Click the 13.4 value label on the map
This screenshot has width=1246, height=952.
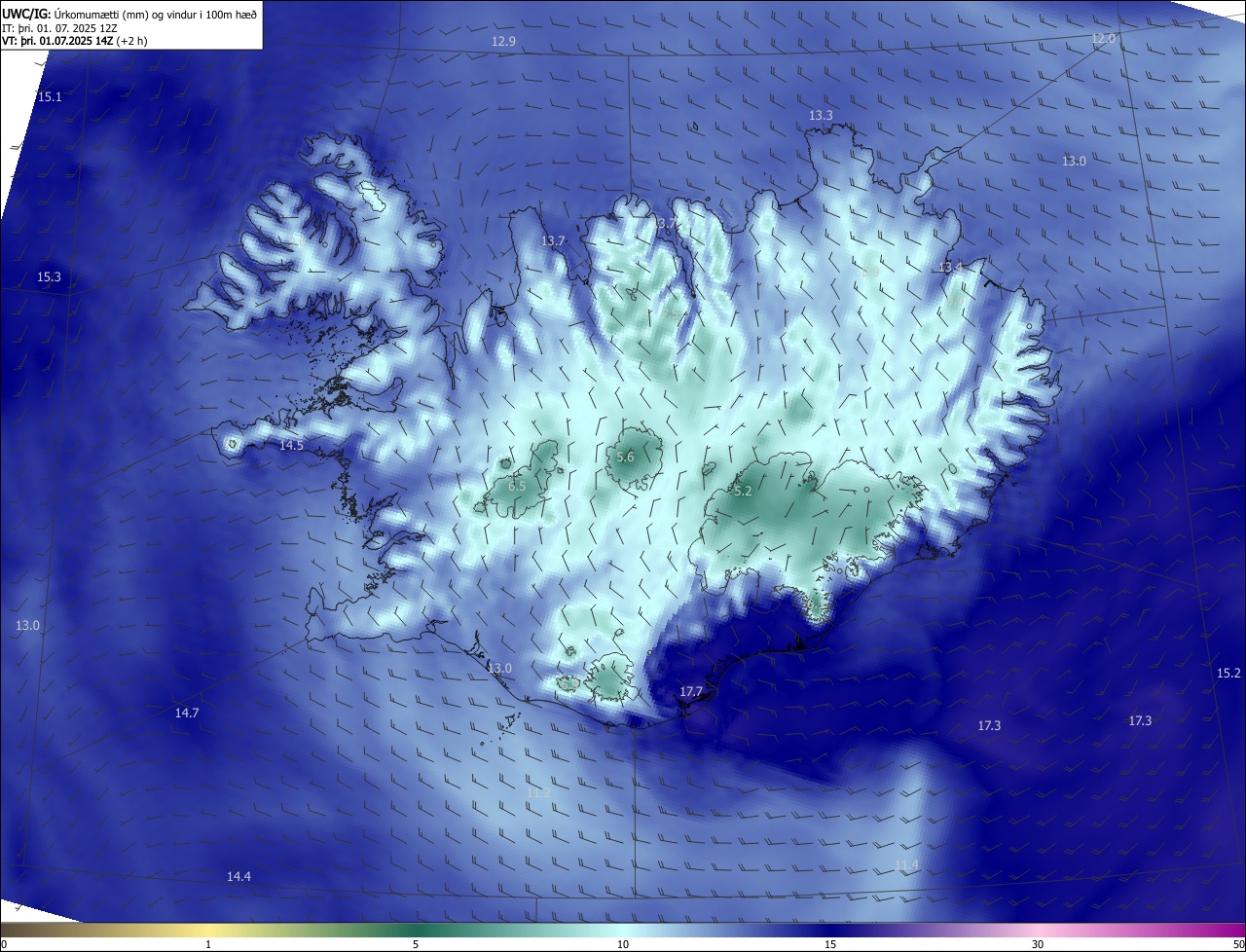pos(950,268)
